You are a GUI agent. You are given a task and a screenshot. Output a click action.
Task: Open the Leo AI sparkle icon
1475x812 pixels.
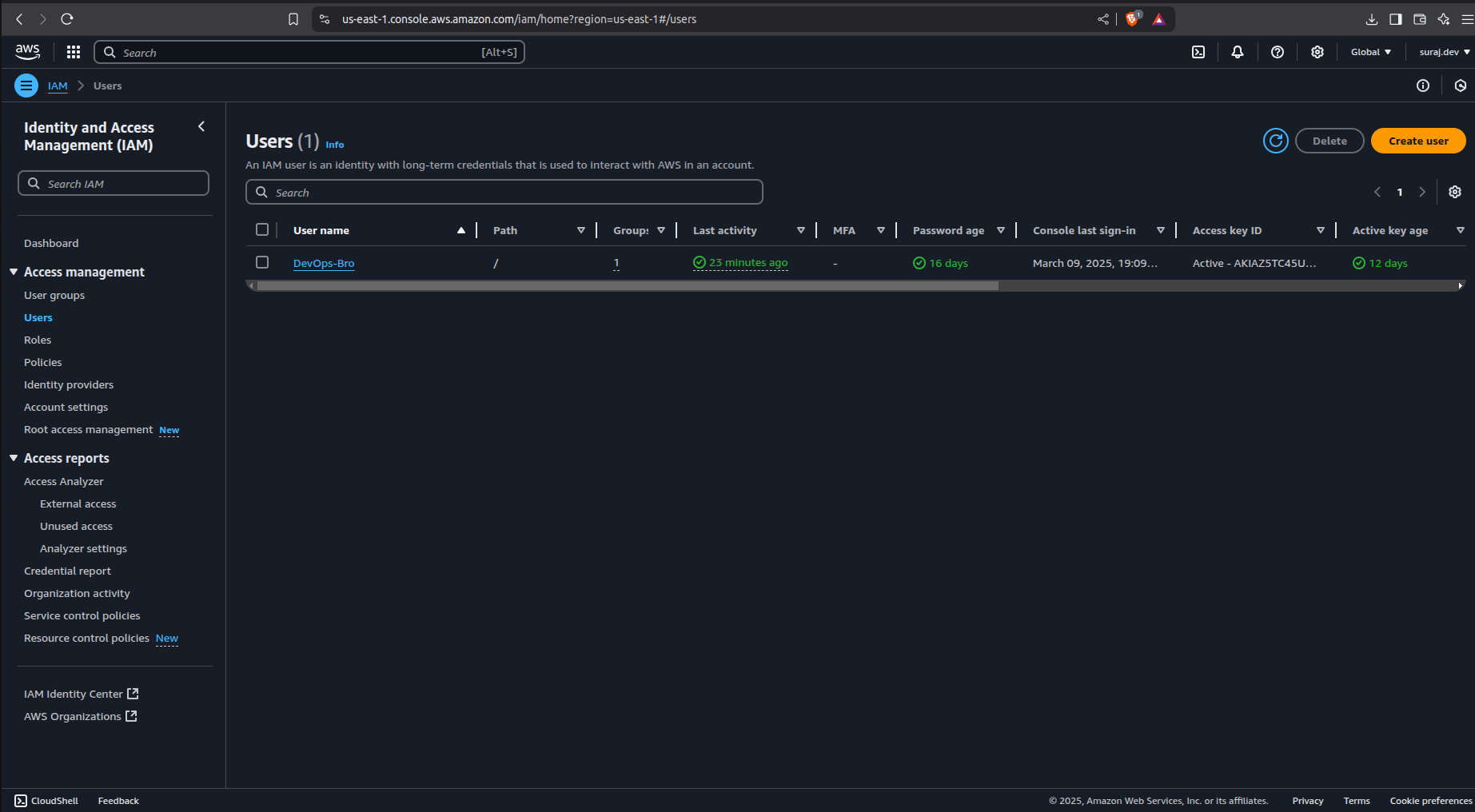pos(1444,19)
